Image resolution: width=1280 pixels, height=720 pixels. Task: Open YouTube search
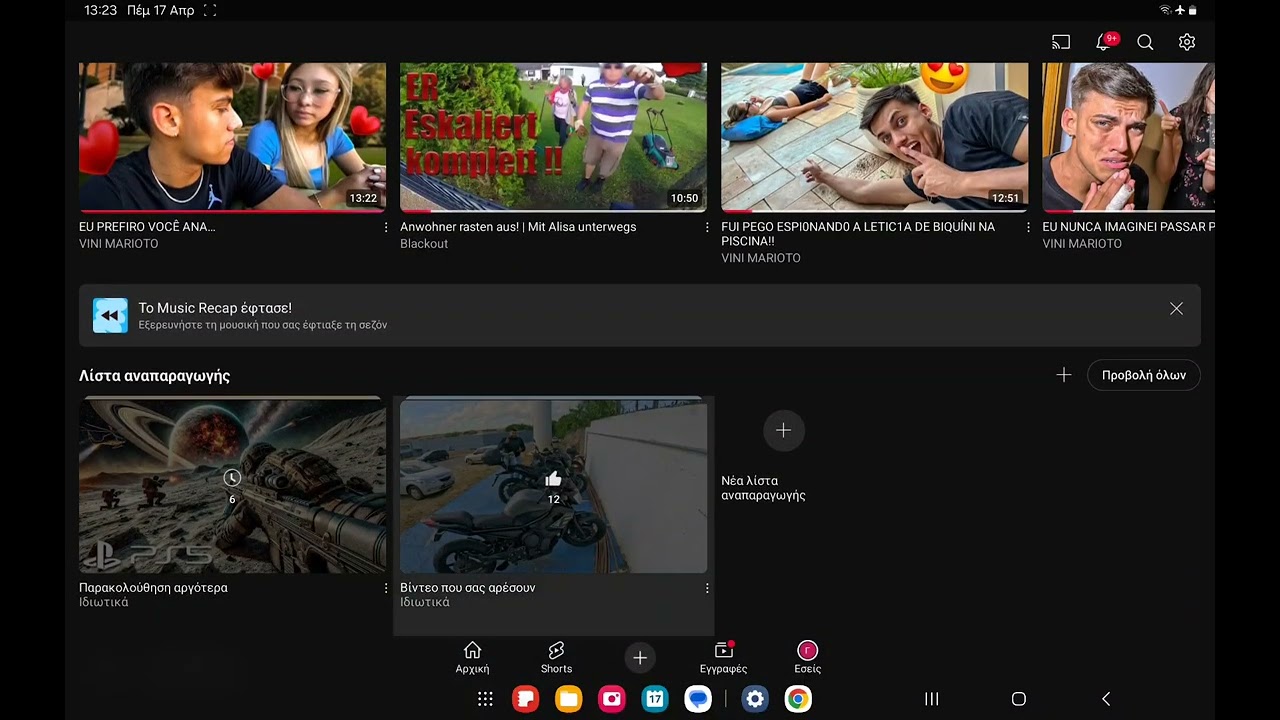[x=1145, y=42]
